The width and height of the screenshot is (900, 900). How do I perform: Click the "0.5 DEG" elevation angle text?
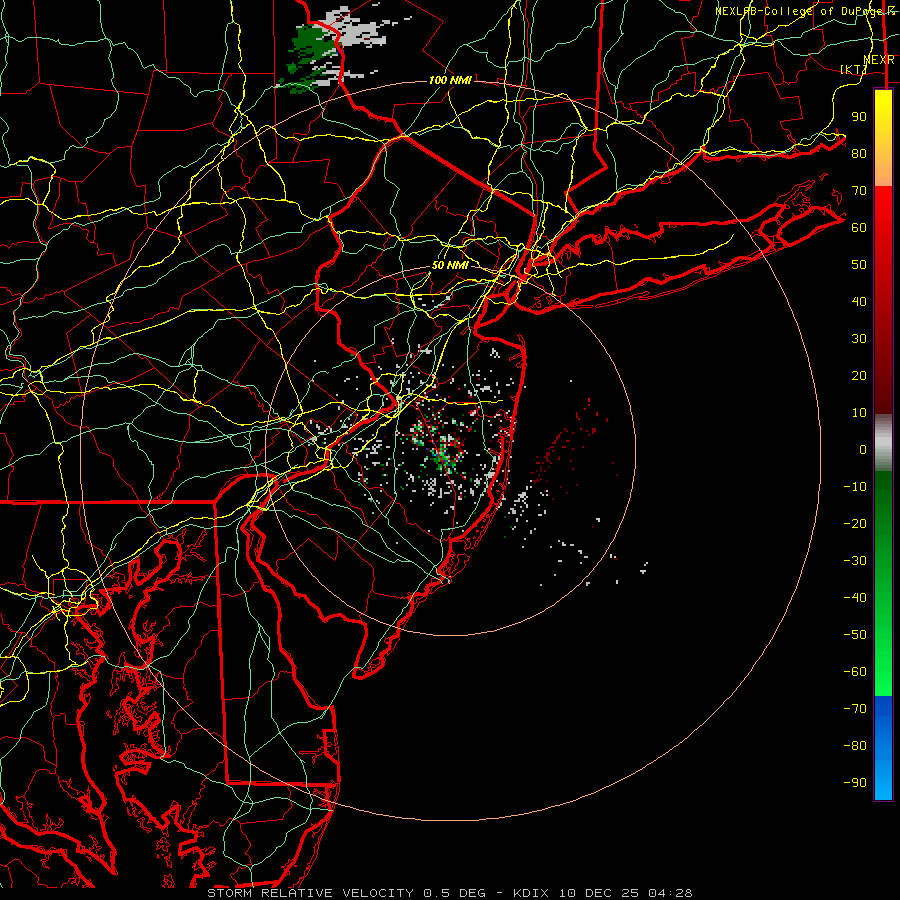click(x=455, y=893)
